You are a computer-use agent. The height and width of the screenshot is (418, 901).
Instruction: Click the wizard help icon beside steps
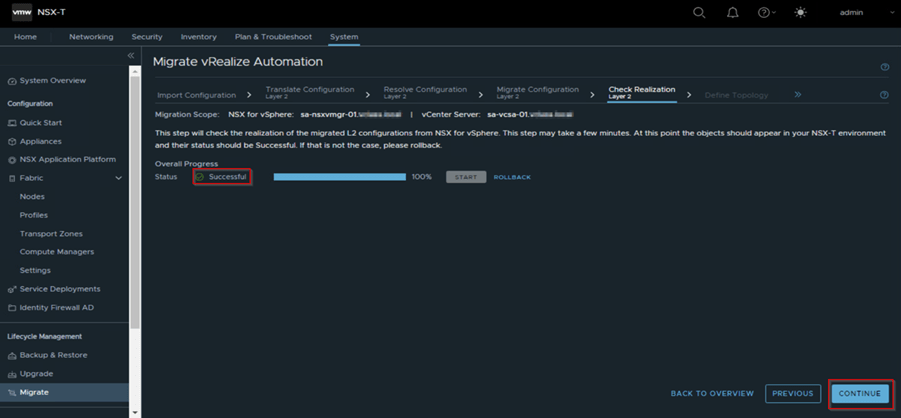click(884, 95)
